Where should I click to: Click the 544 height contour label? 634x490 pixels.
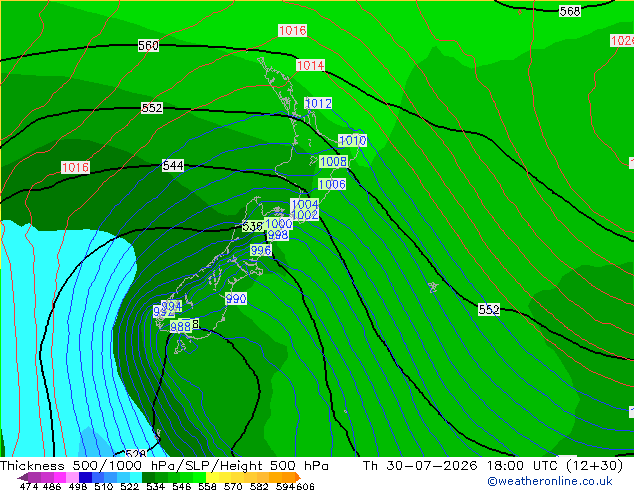pyautogui.click(x=173, y=166)
